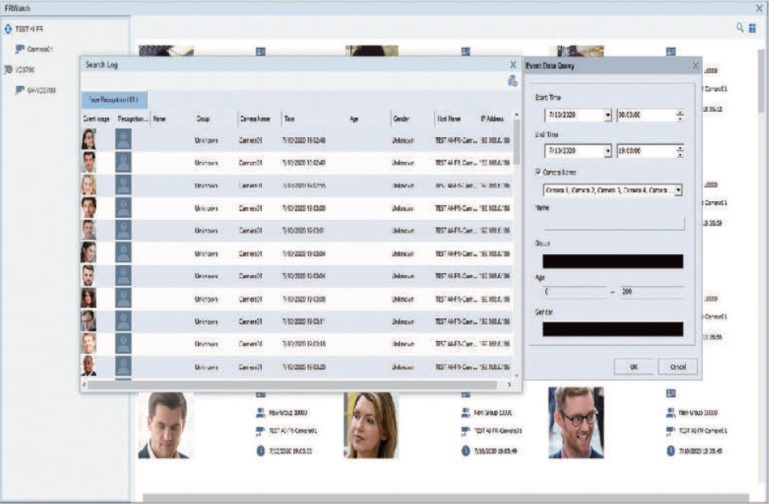Click the magnifier search icon in FRWatch toolbar
Viewport: 769px width, 504px height.
click(x=740, y=28)
